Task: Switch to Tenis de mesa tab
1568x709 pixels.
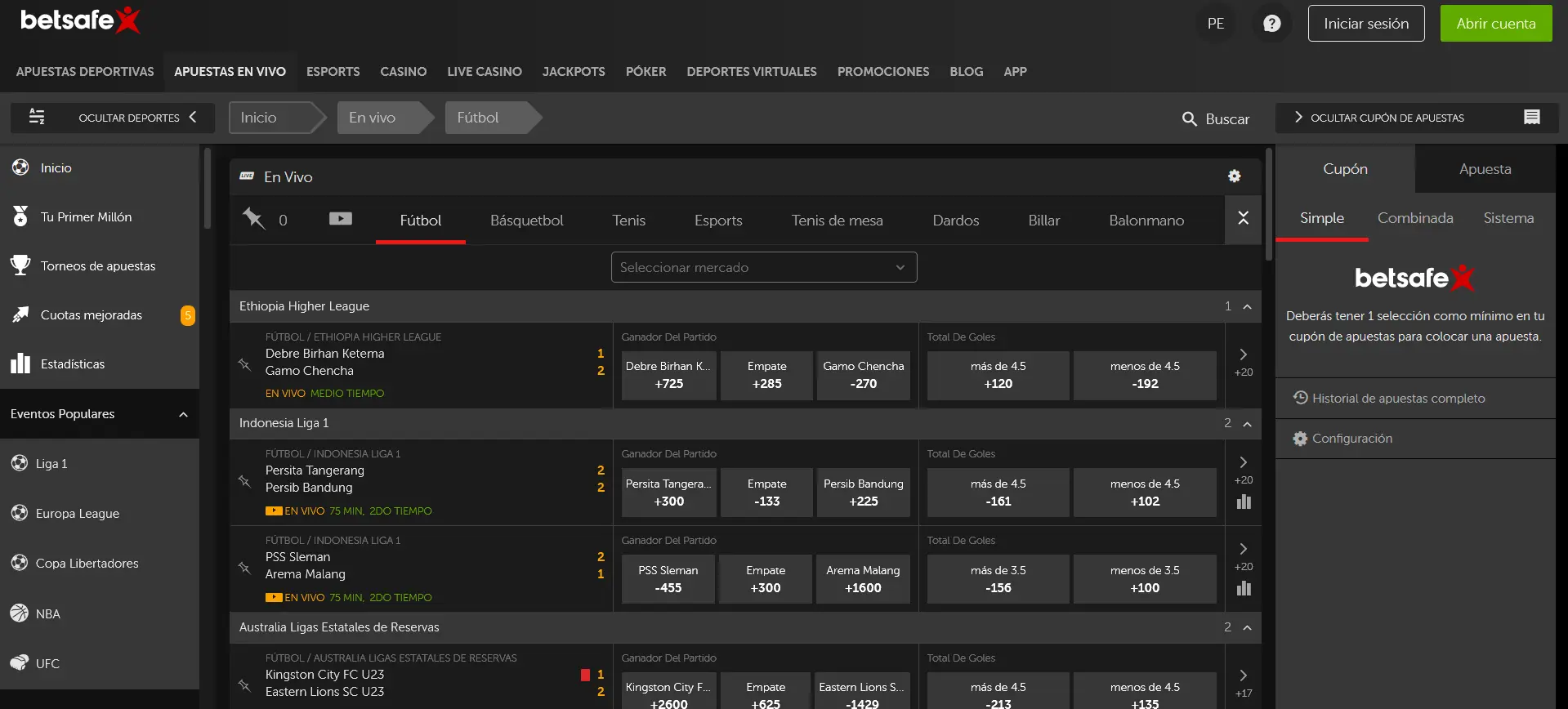Action: click(837, 221)
